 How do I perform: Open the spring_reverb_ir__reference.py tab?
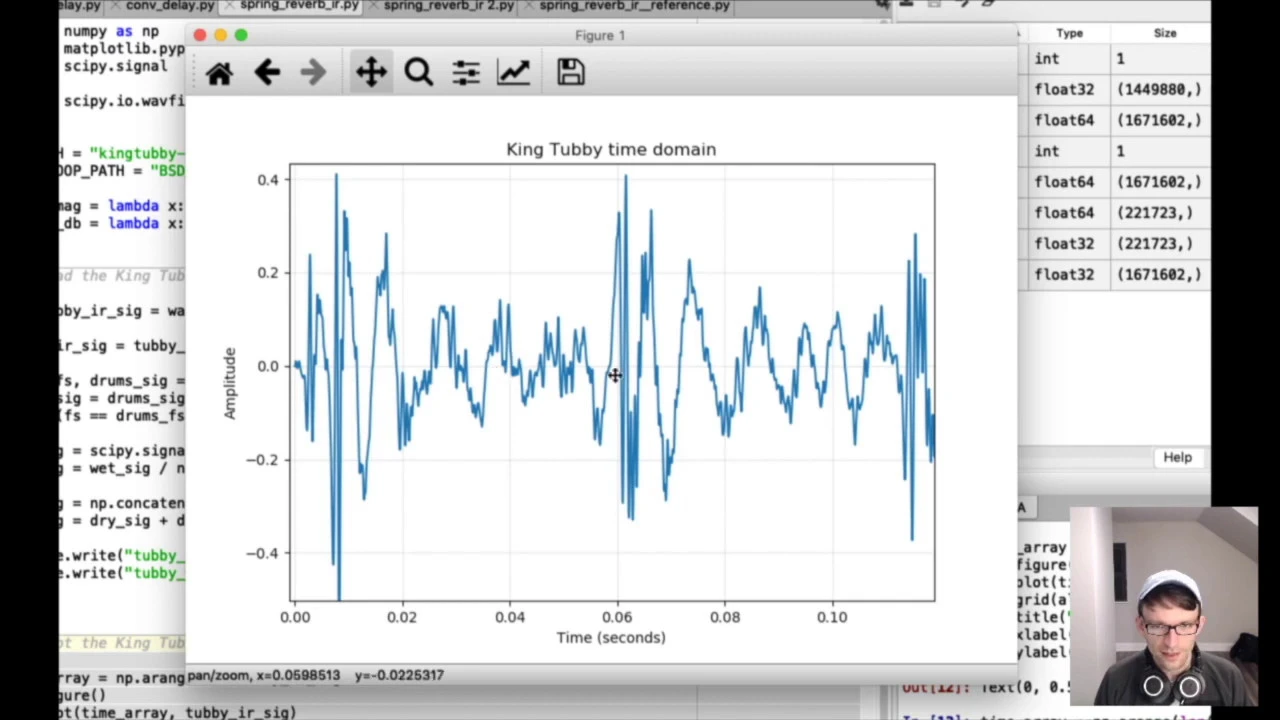tap(634, 6)
